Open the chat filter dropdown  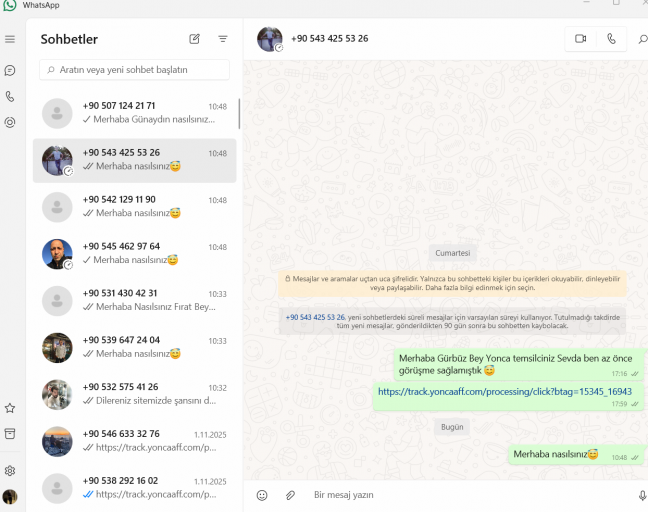(223, 39)
